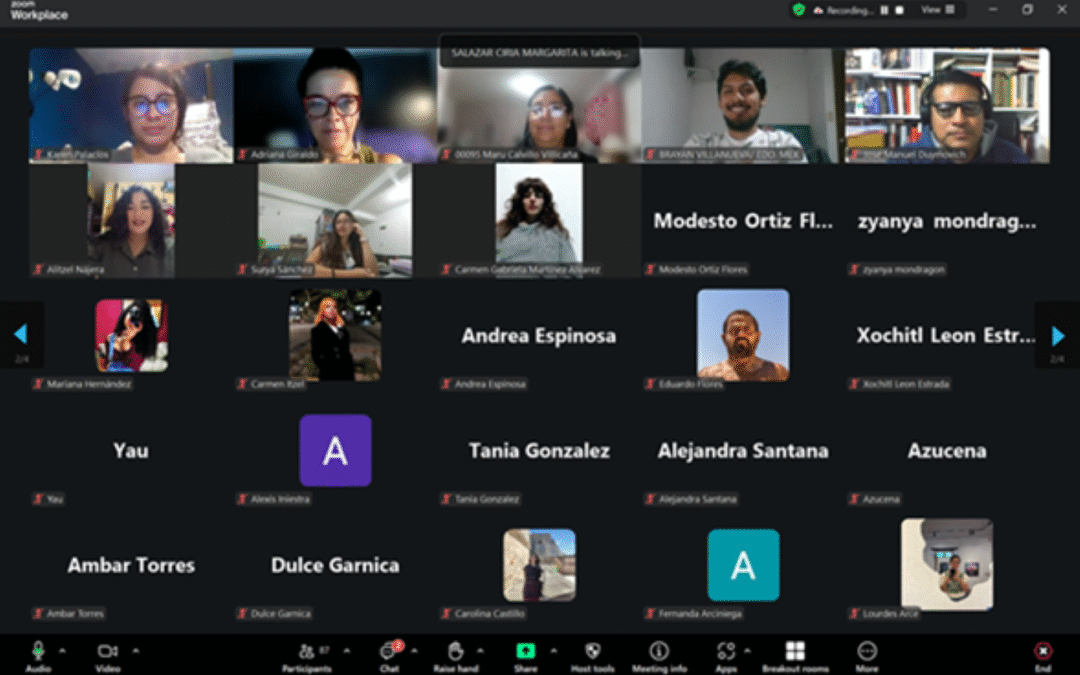Expand the video options arrow
The image size is (1080, 675).
click(136, 650)
